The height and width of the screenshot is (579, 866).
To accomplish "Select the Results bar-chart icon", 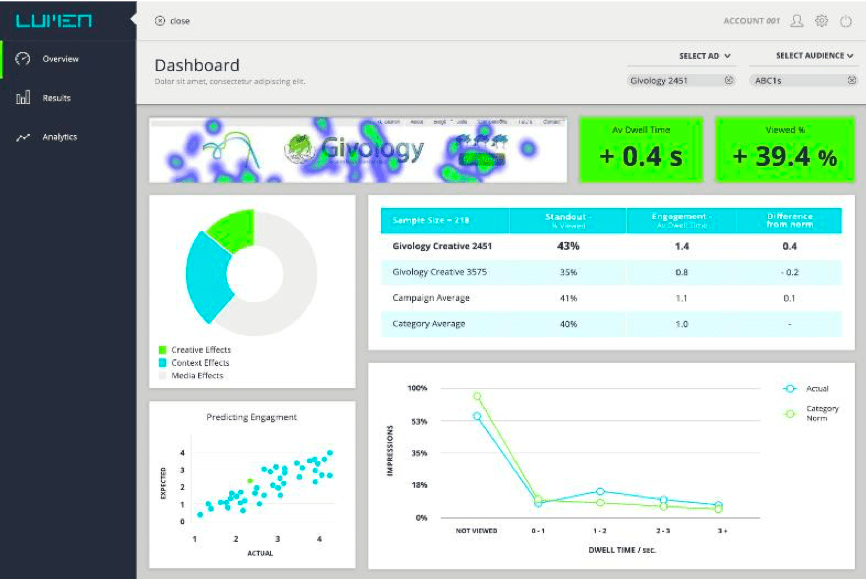I will (x=20, y=98).
